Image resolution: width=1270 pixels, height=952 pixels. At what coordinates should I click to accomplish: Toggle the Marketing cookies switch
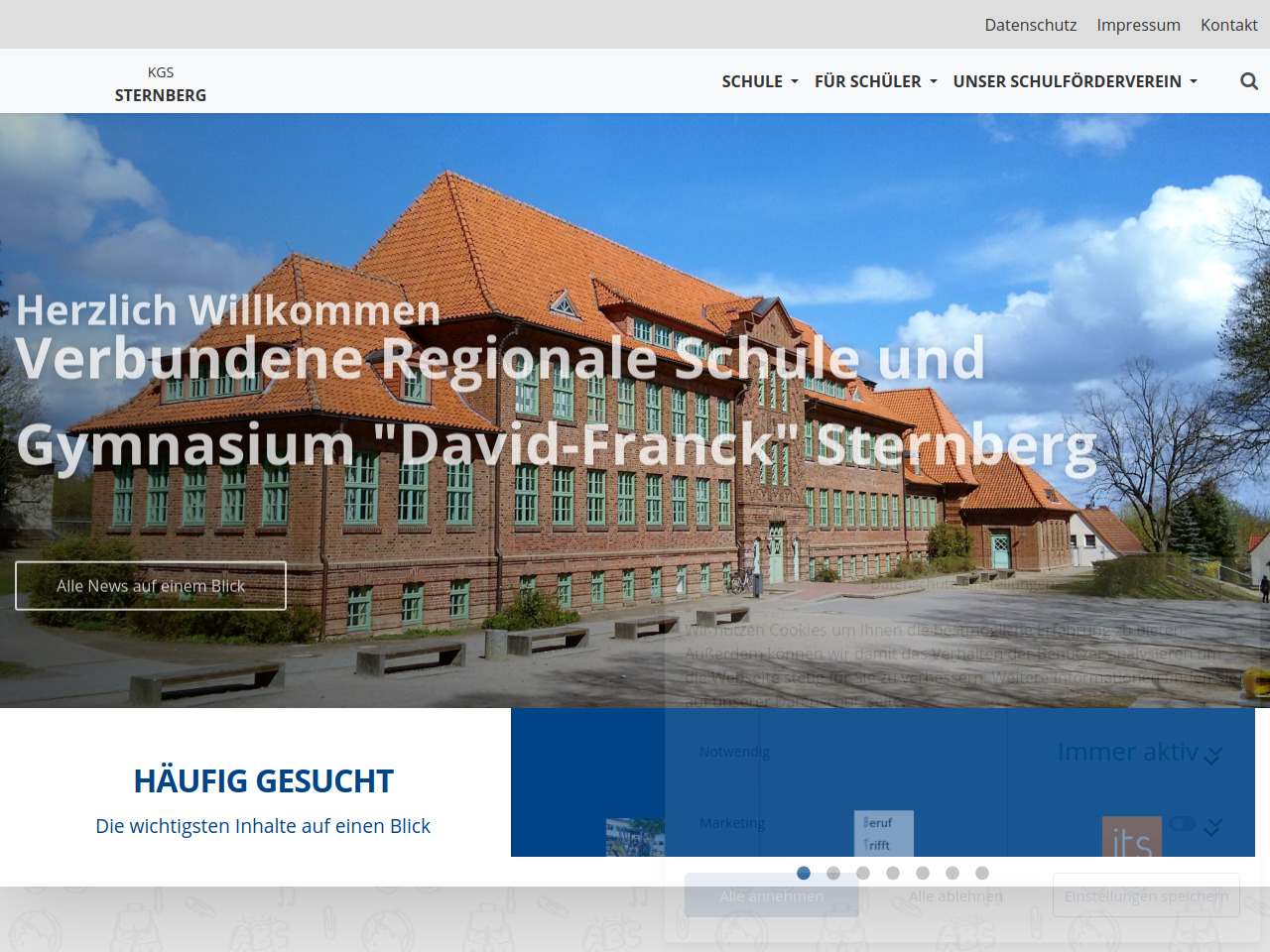point(1182,824)
